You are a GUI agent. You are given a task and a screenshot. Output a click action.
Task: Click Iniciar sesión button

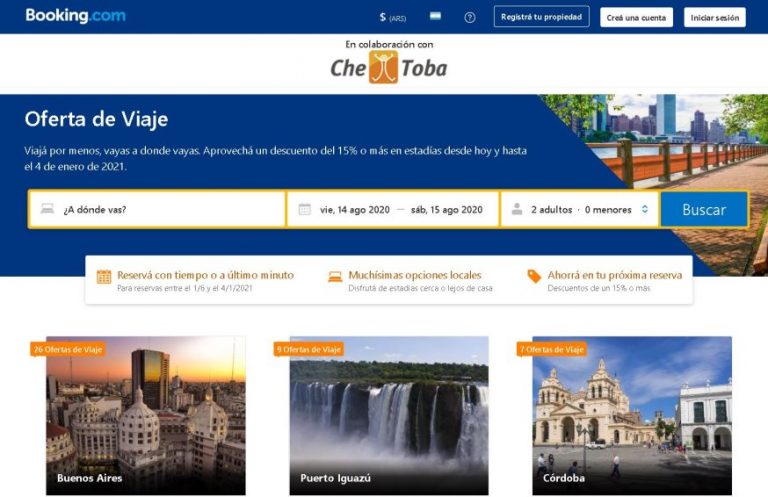point(715,18)
